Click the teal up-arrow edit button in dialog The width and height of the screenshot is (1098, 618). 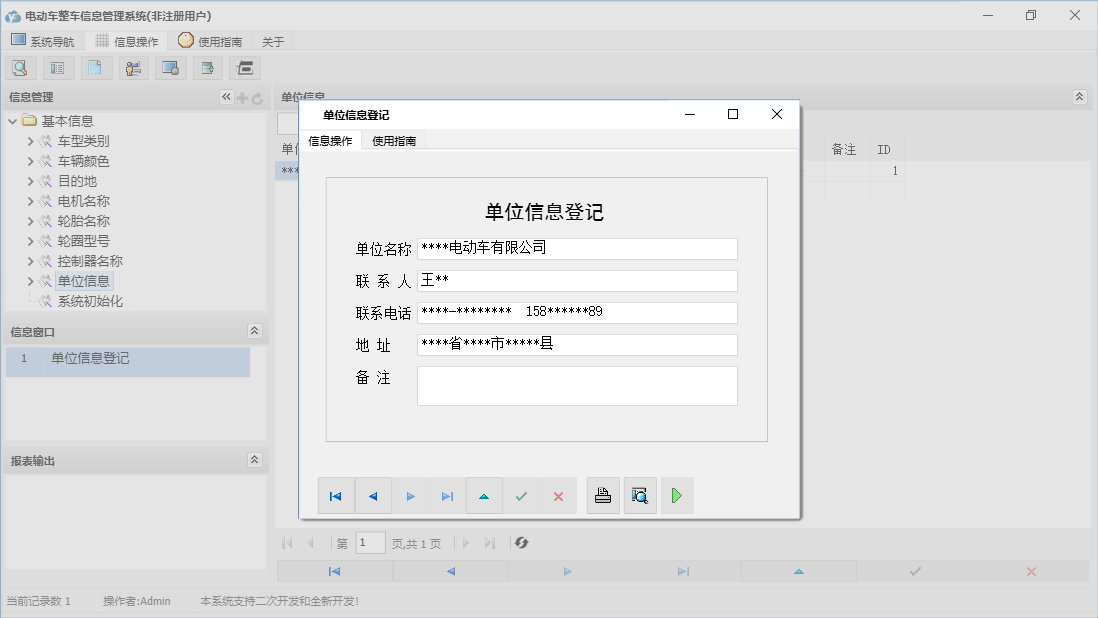pyautogui.click(x=484, y=496)
